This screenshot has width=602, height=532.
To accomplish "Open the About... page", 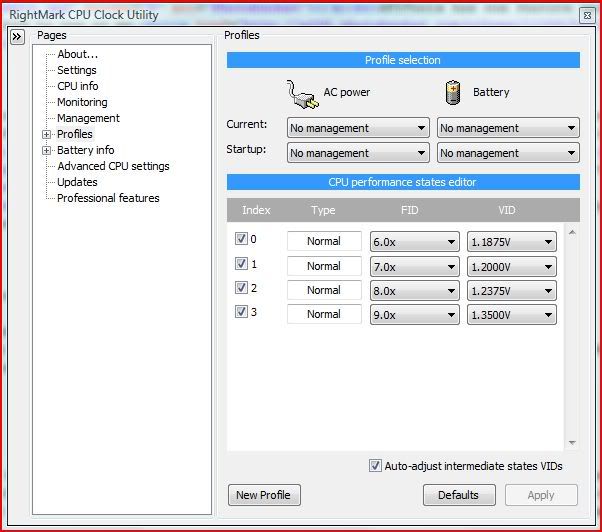I will coord(78,54).
